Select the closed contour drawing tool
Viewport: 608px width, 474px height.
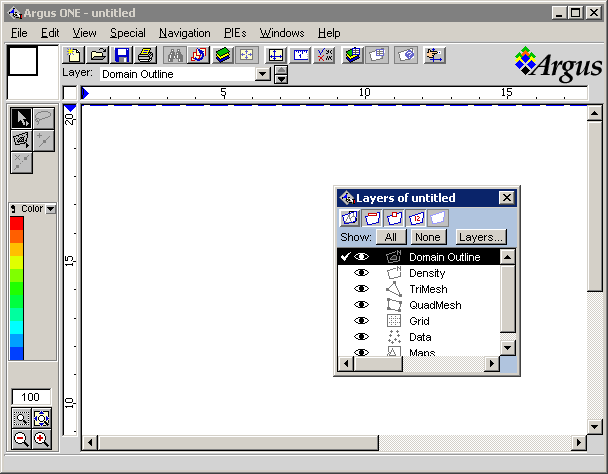point(21,140)
